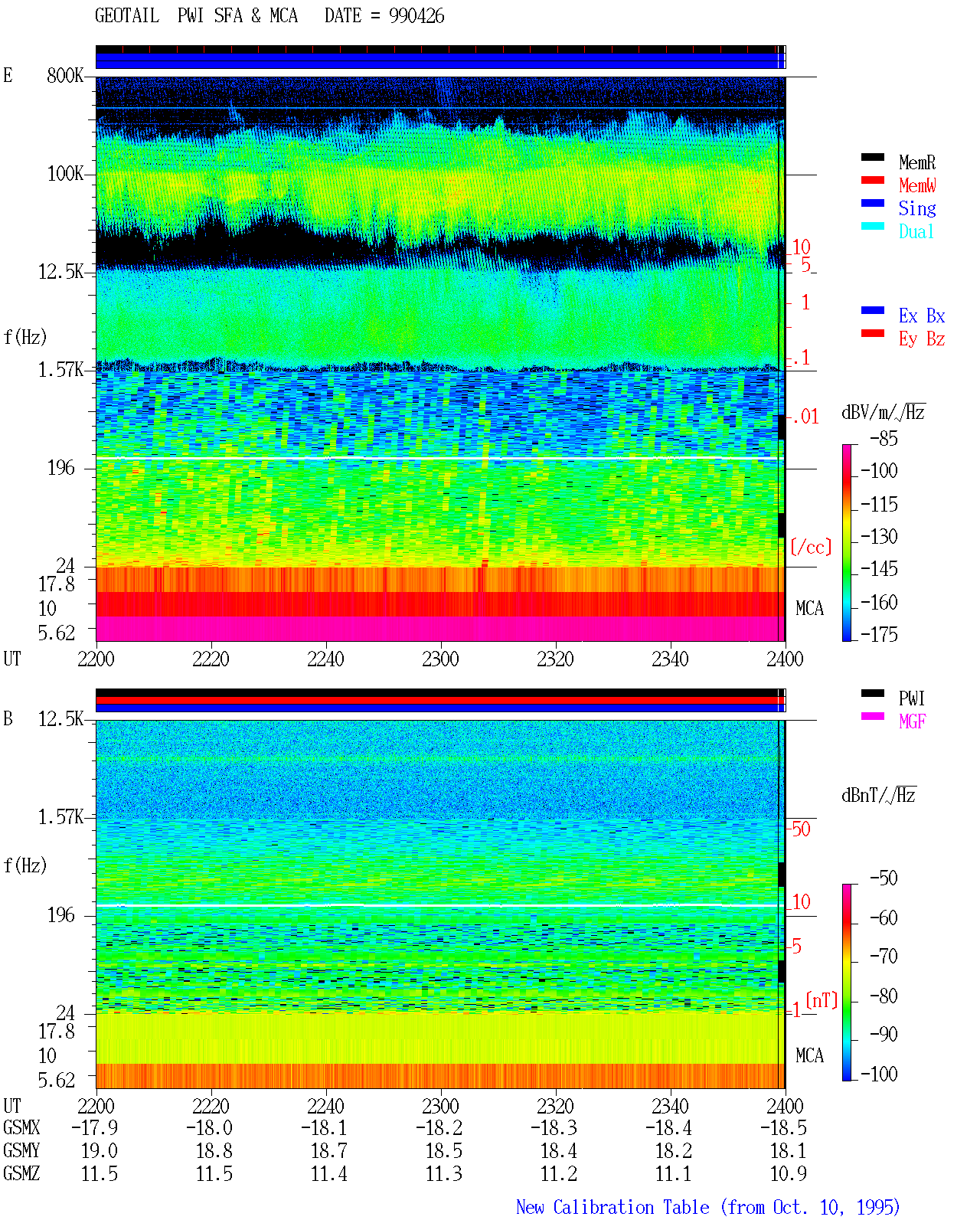Image resolution: width=980 pixels, height=1220 pixels.
Task: Click the red [nT] unit label
Action: pyautogui.click(x=822, y=1000)
